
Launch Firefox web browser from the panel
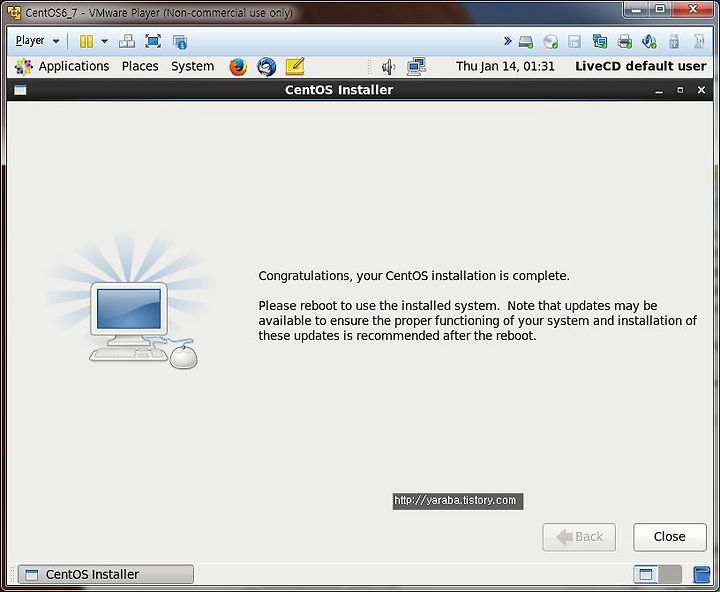click(x=238, y=67)
